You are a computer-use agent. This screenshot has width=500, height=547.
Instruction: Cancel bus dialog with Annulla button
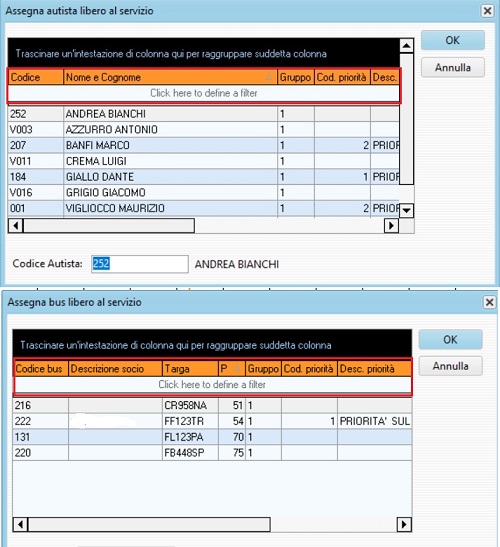[x=450, y=366]
